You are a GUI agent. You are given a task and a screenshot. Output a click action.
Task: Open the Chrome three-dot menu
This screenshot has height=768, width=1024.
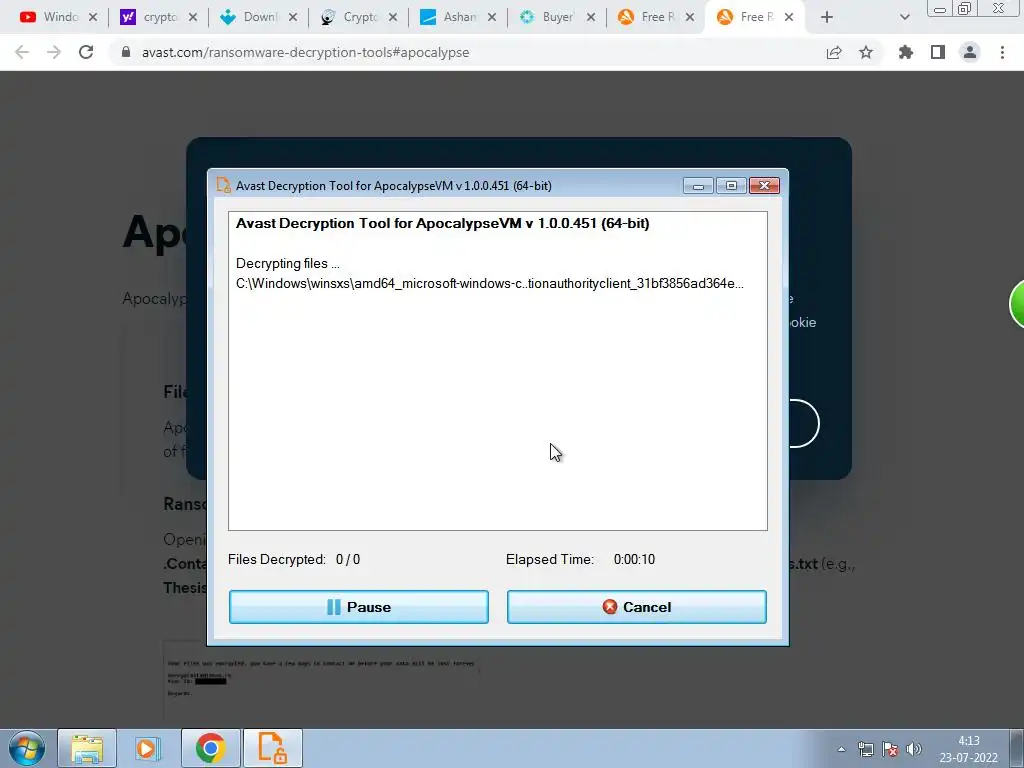pyautogui.click(x=1002, y=52)
